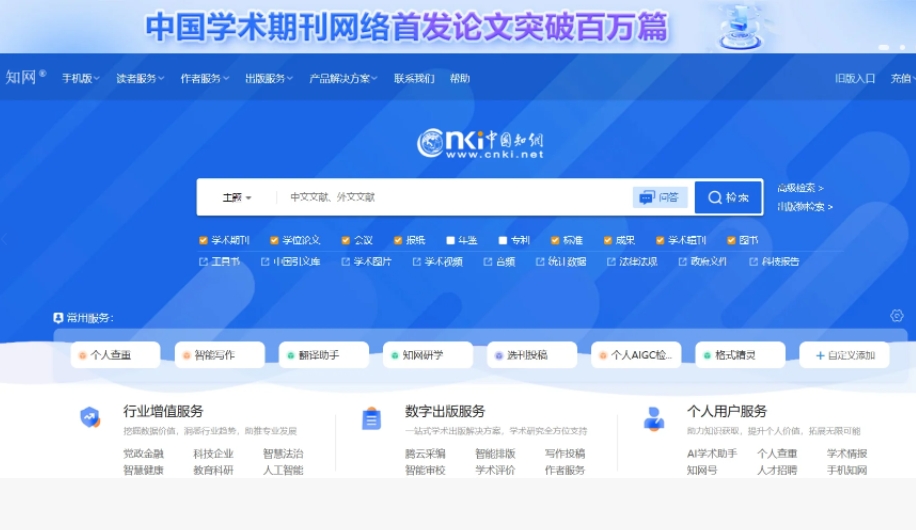Click the previous-slide arrow at the left edge

pyautogui.click(x=4, y=239)
